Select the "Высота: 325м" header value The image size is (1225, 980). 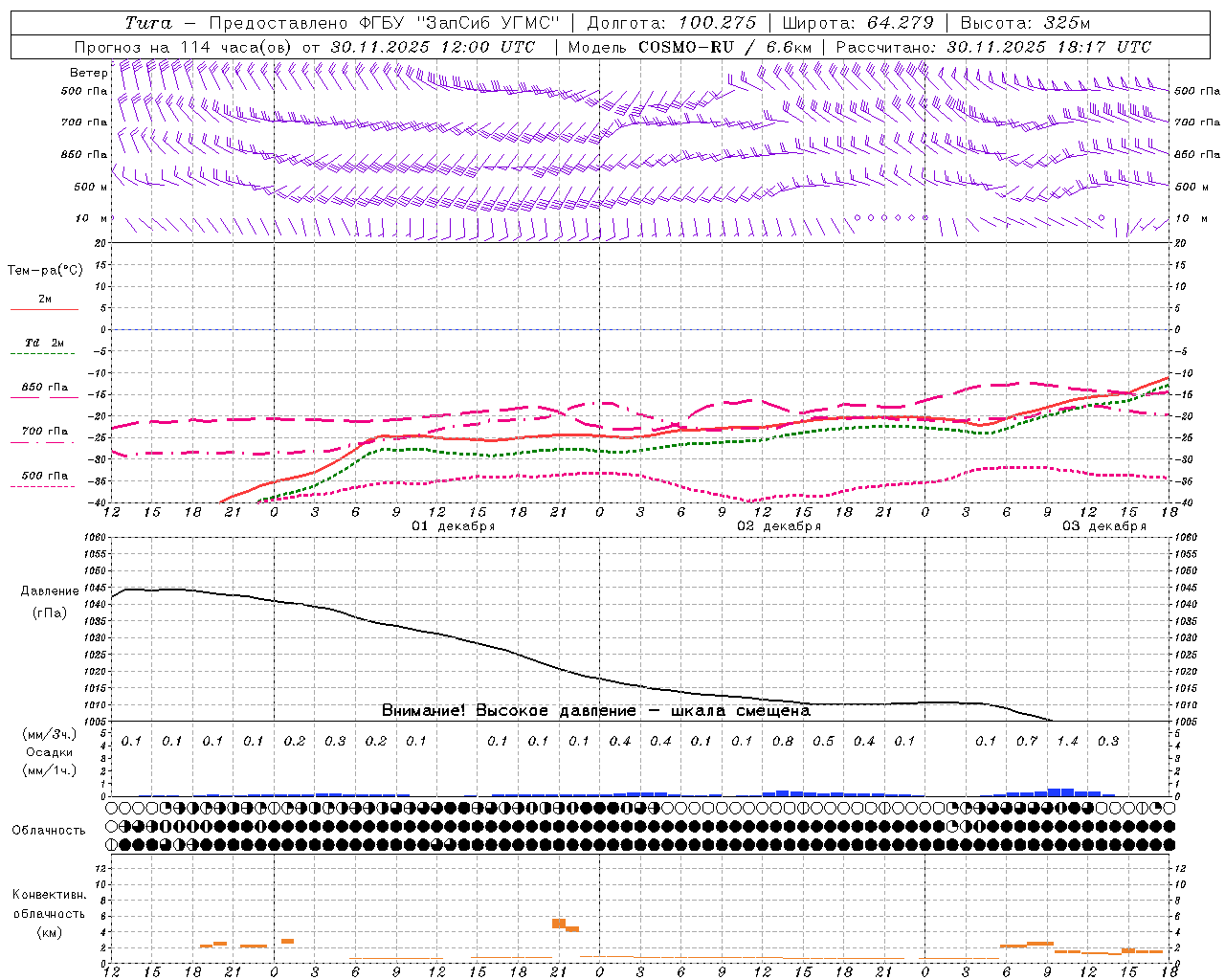coord(1024,23)
